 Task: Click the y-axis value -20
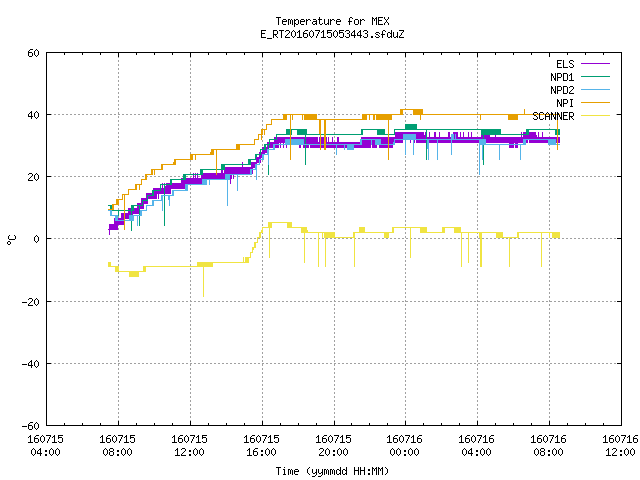click(x=31, y=302)
